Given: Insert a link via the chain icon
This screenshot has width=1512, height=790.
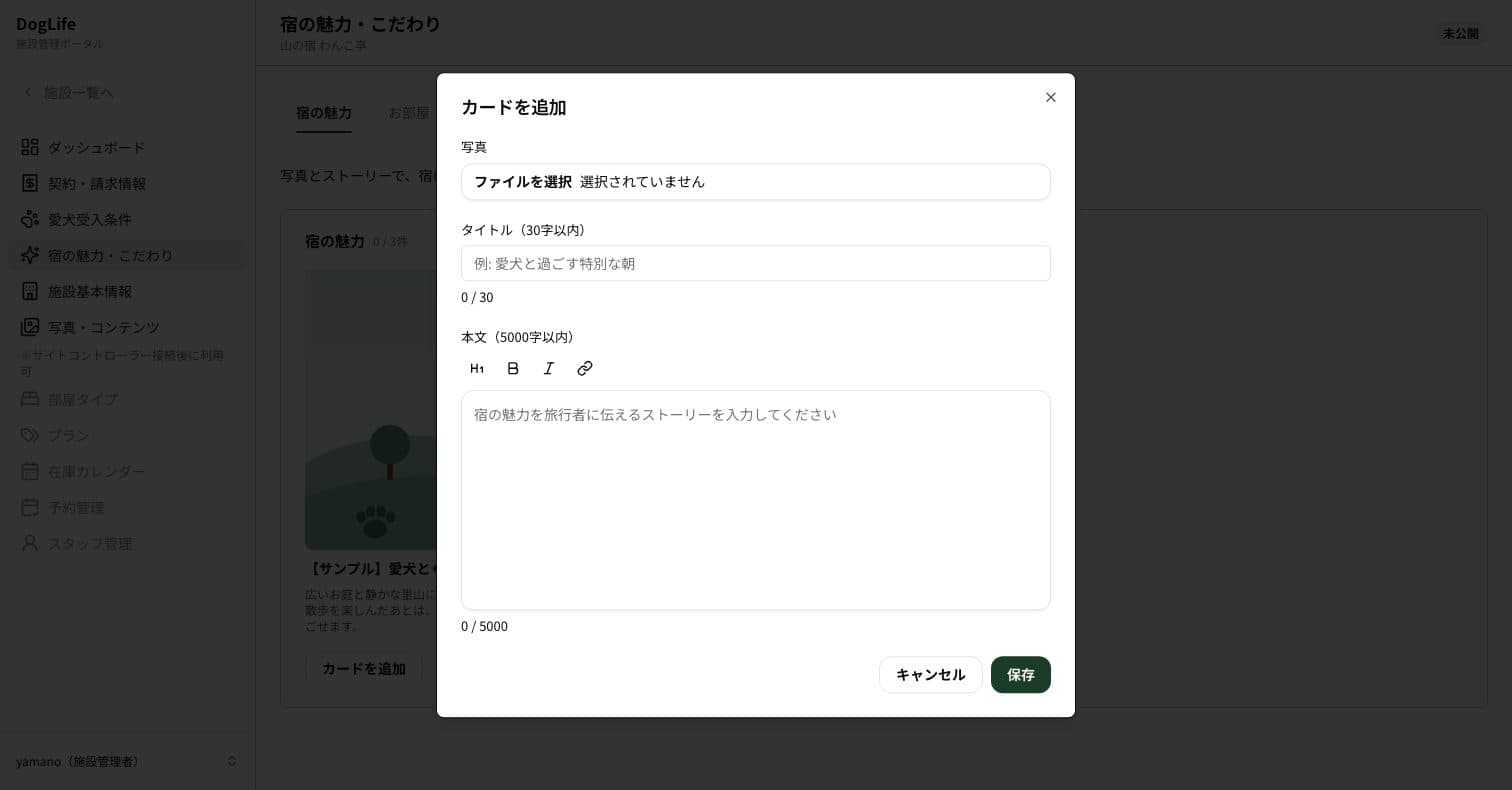Looking at the screenshot, I should pyautogui.click(x=585, y=368).
